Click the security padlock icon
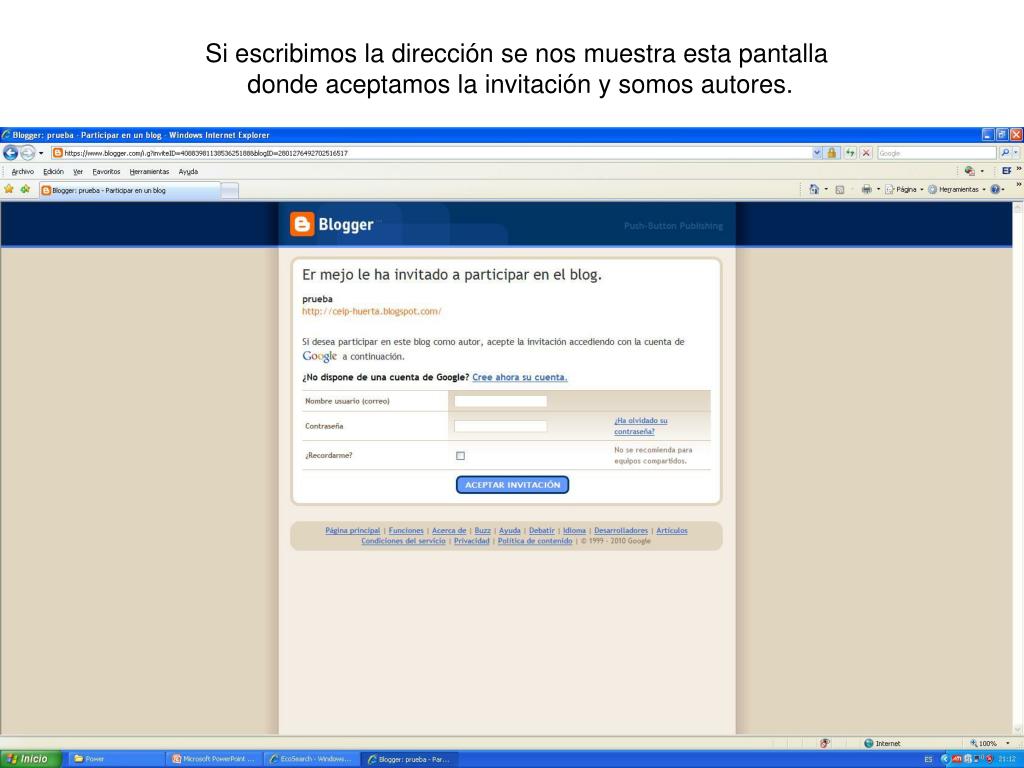The height and width of the screenshot is (768, 1024). point(831,153)
